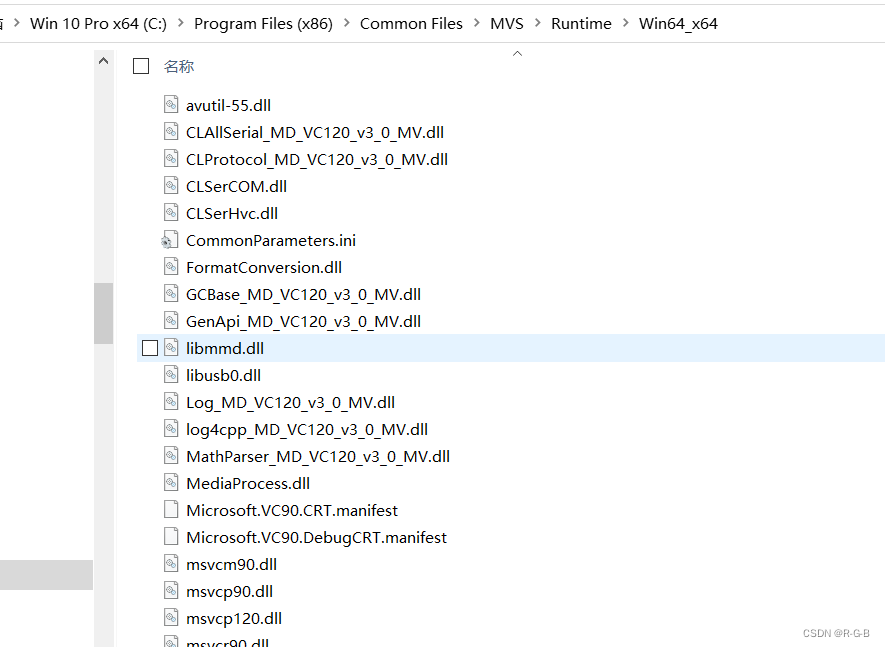Screen dimensions: 885x647
Task: Click the Microsoft.VC90.CRT.manifest blank file icon
Action: 171,510
